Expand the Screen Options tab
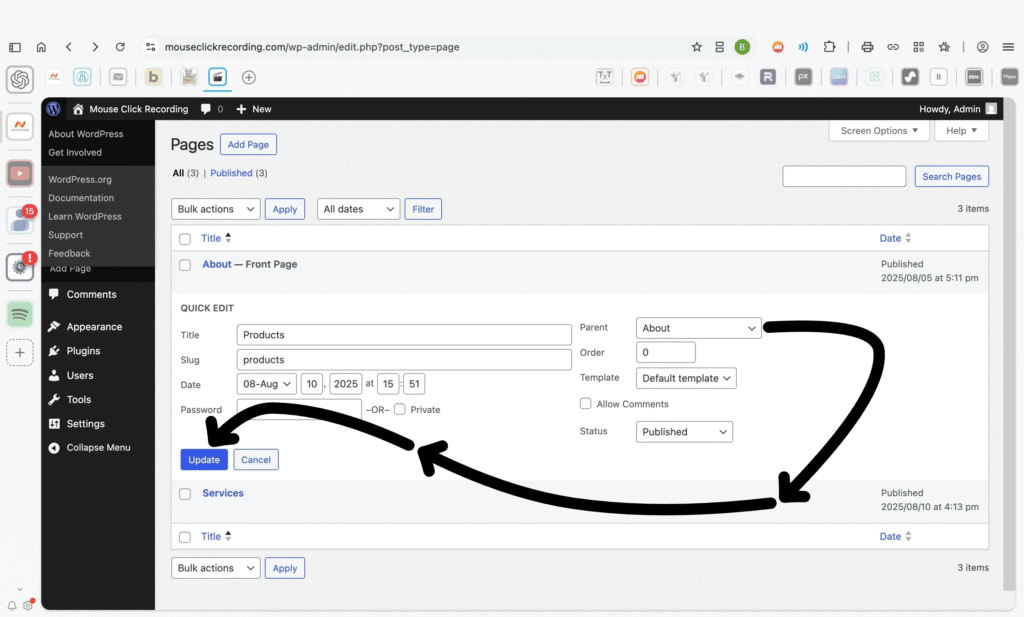The width and height of the screenshot is (1024, 617). (878, 131)
